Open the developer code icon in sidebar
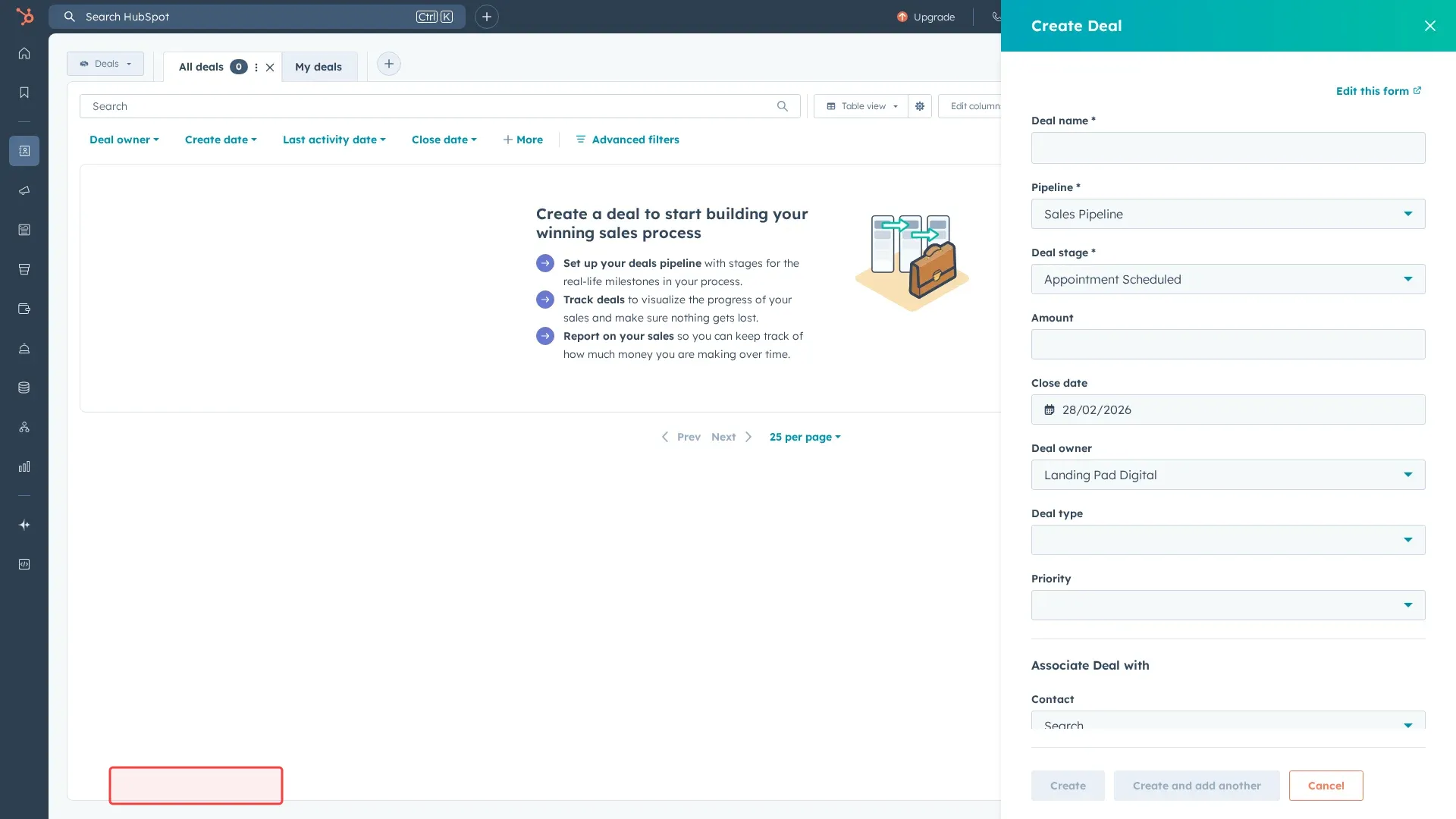 (24, 563)
